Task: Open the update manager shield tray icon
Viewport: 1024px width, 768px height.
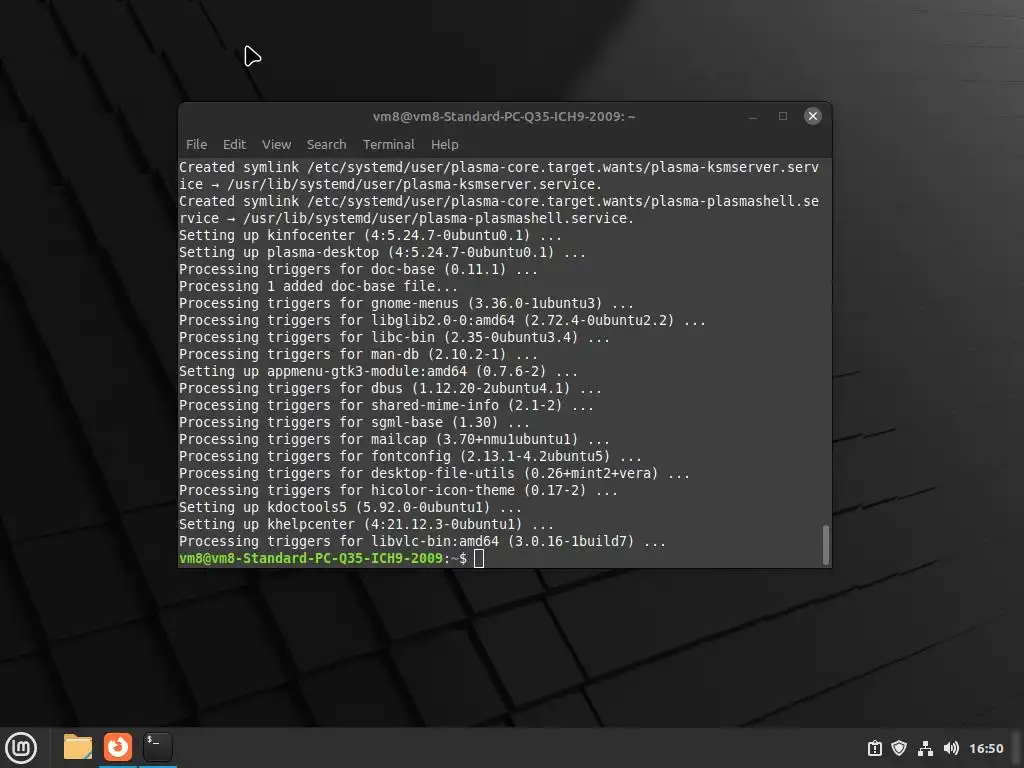Action: point(899,748)
